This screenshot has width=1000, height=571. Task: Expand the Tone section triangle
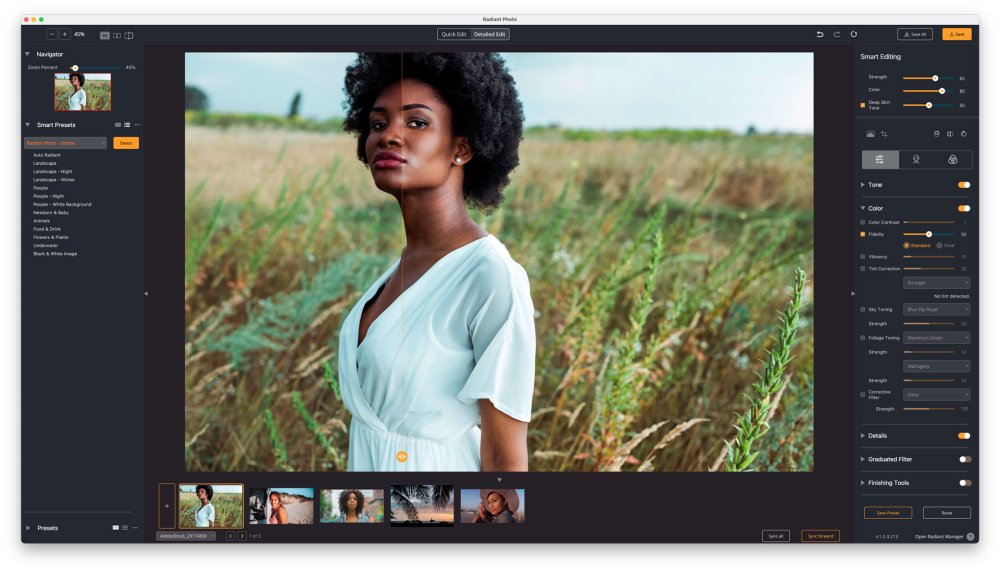point(863,185)
